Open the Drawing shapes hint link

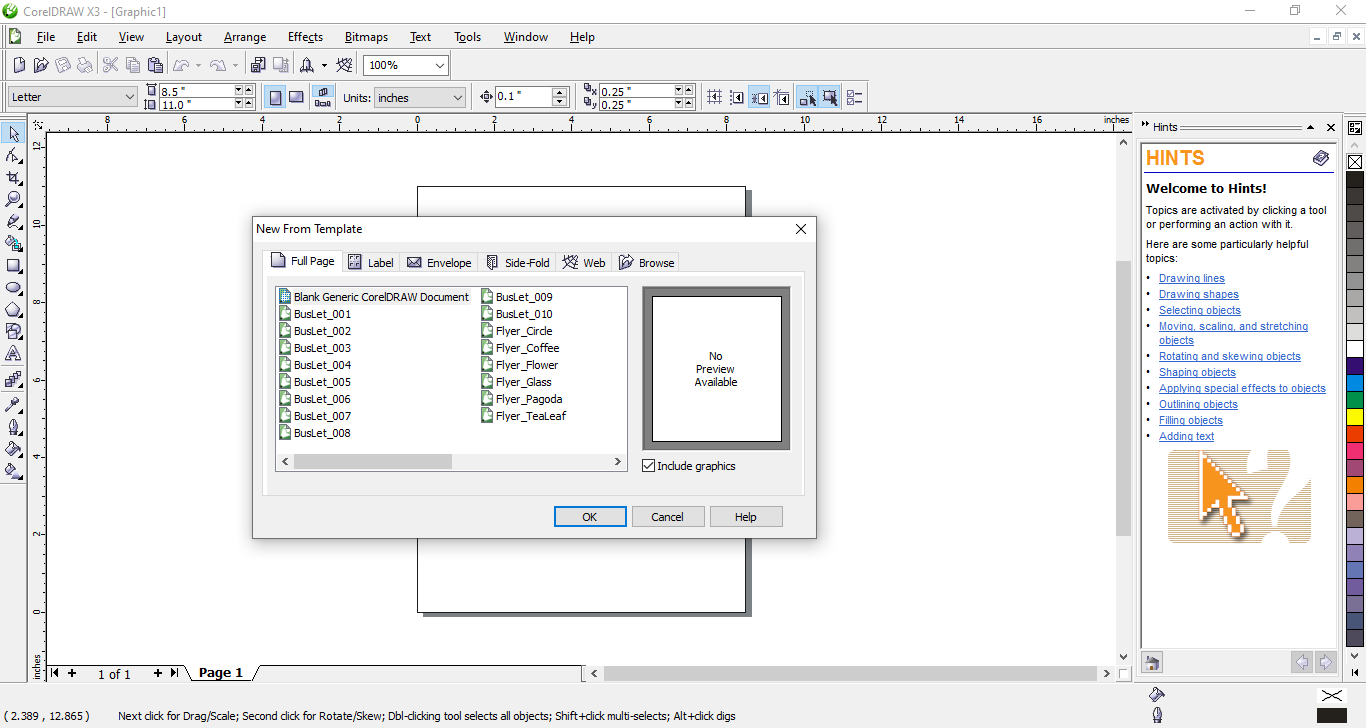1198,294
